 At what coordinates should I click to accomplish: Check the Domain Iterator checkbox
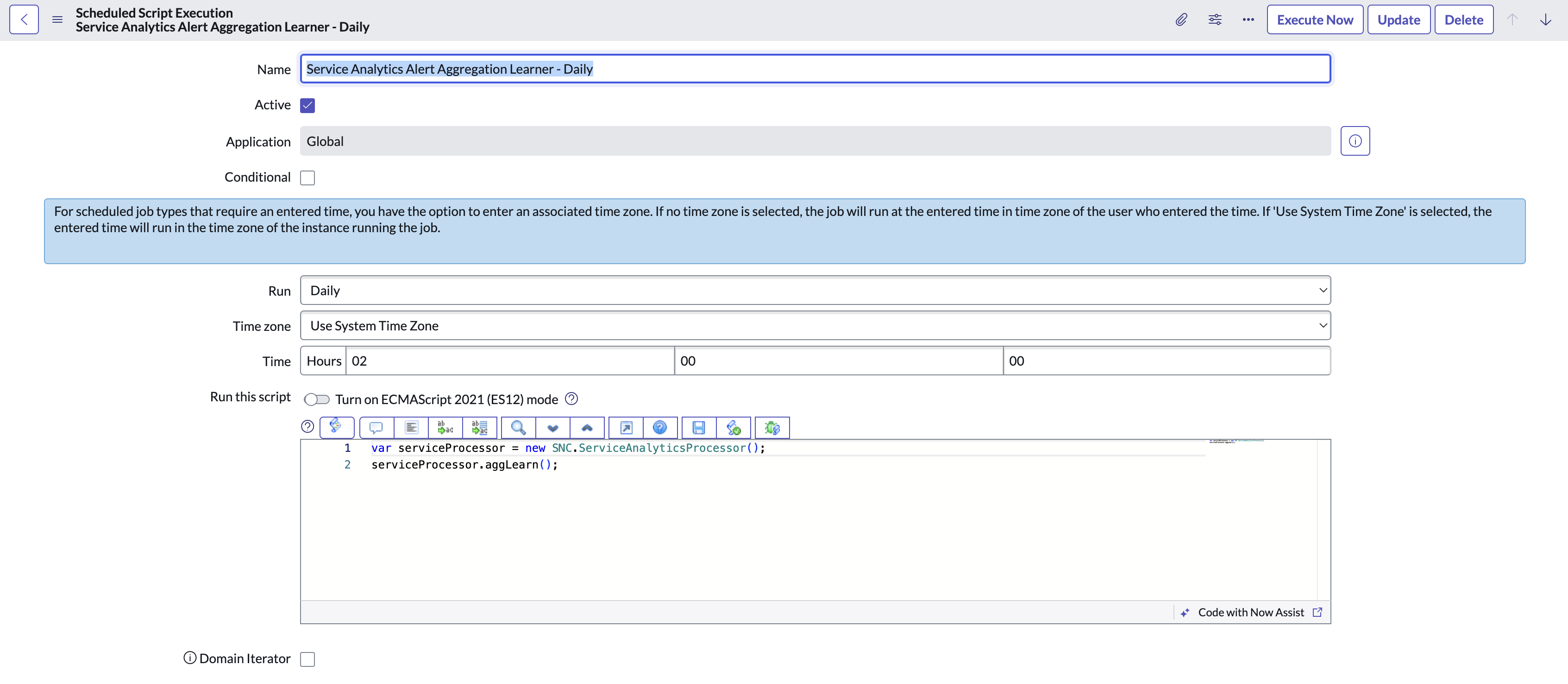[x=307, y=659]
